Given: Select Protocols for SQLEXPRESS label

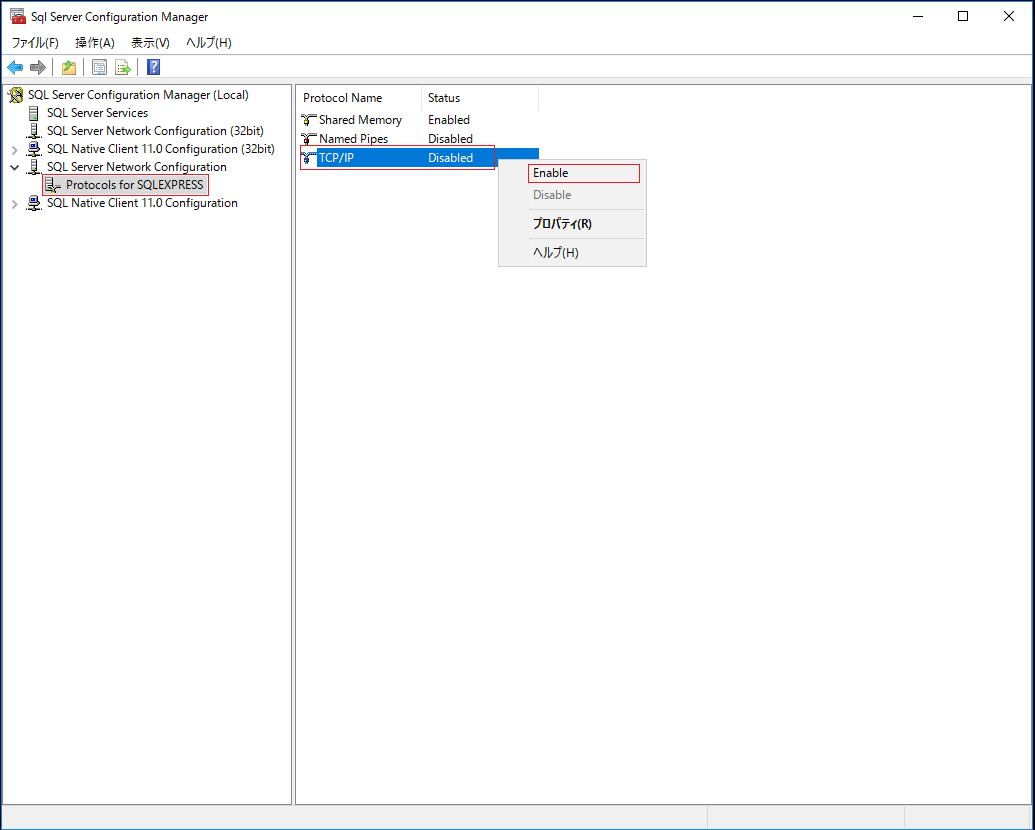Looking at the screenshot, I should point(135,185).
